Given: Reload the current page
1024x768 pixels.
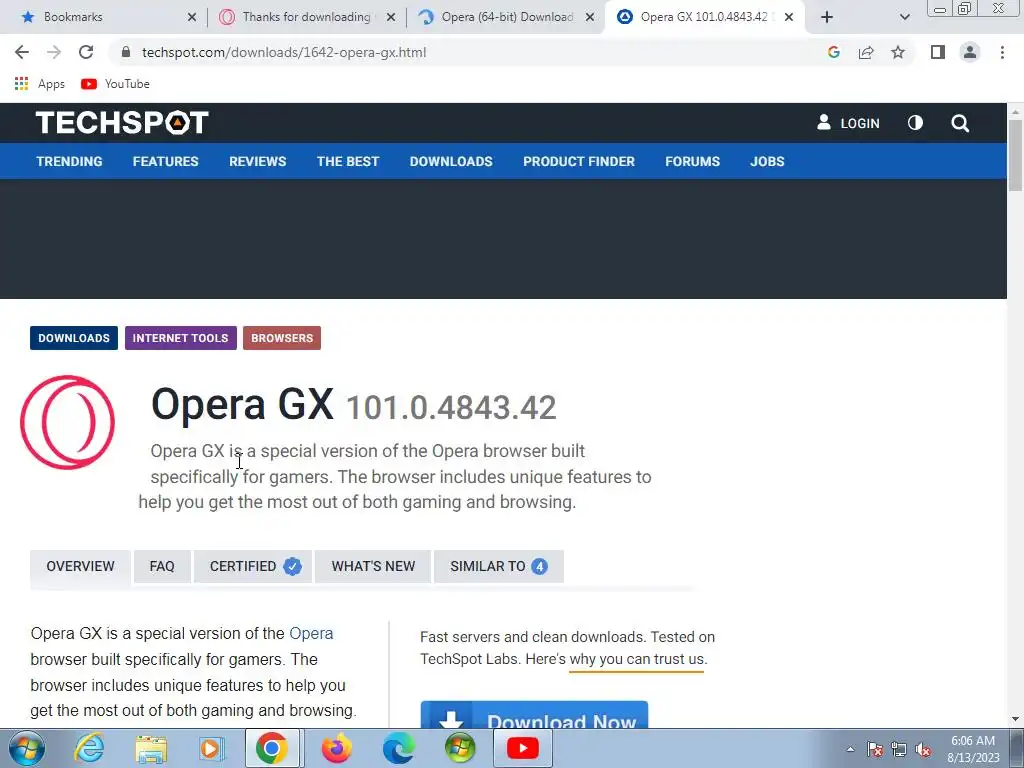Looking at the screenshot, I should [86, 52].
